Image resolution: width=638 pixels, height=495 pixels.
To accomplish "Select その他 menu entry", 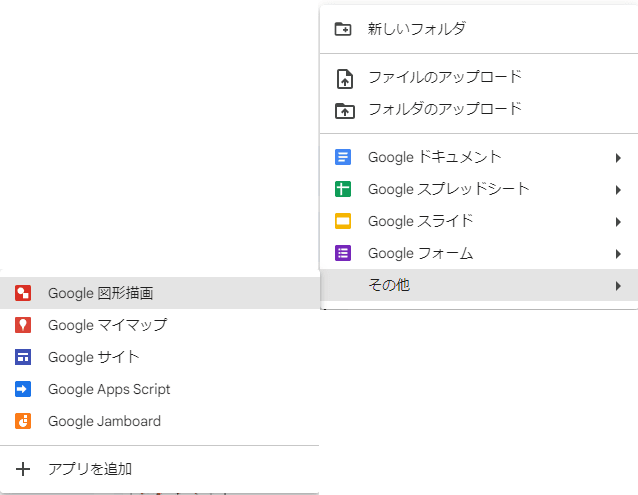I will tap(479, 285).
